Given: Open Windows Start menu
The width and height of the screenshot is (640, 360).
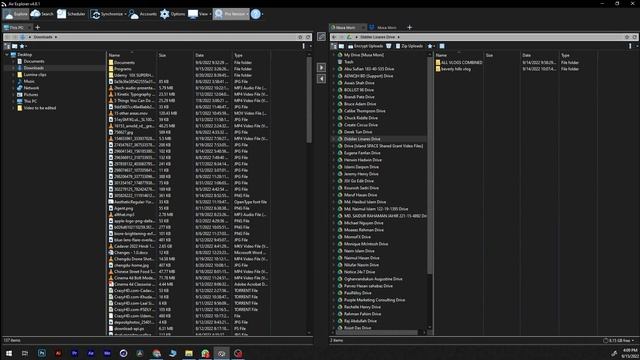Looking at the screenshot, I should (x=9, y=353).
